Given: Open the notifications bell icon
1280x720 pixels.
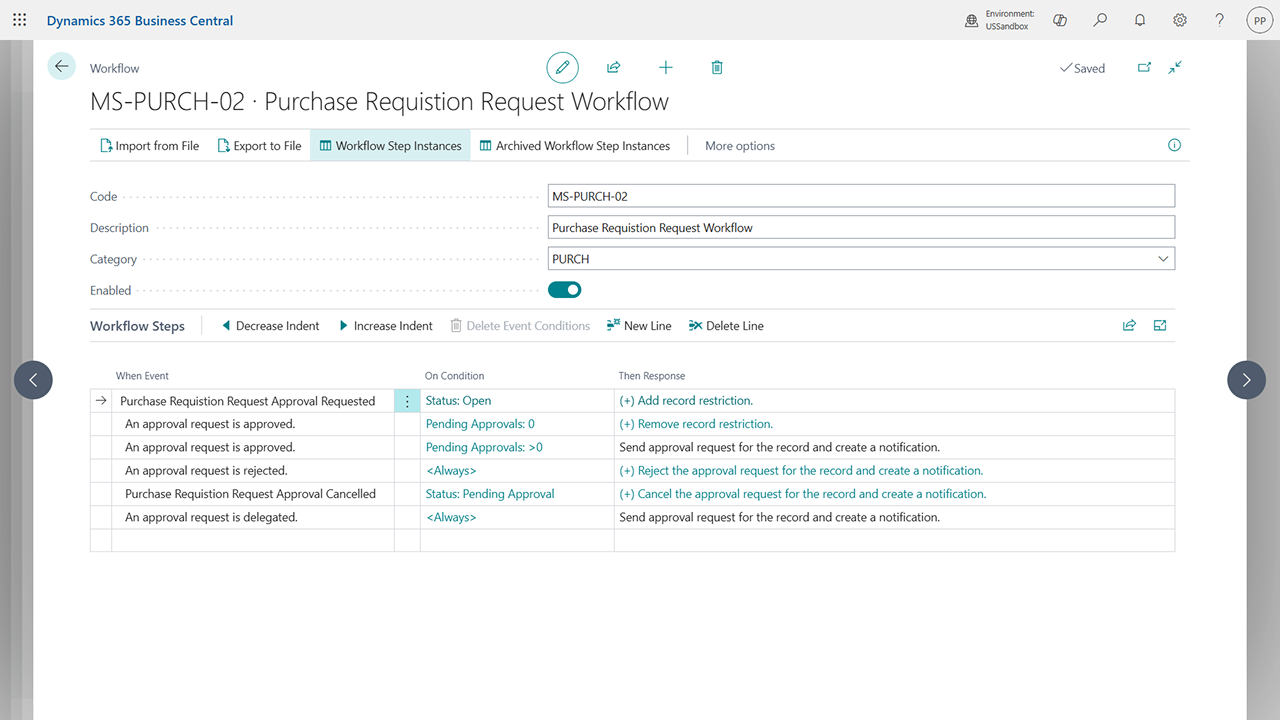Looking at the screenshot, I should (1139, 20).
